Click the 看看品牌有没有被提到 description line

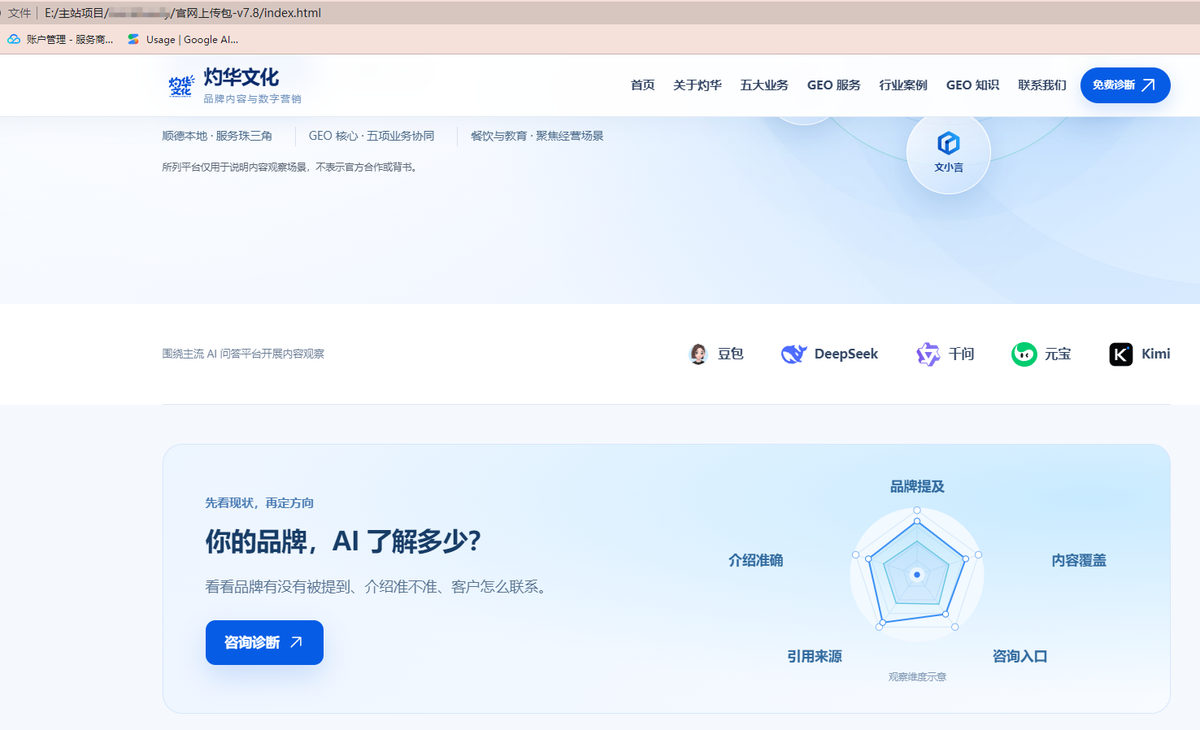tap(376, 587)
